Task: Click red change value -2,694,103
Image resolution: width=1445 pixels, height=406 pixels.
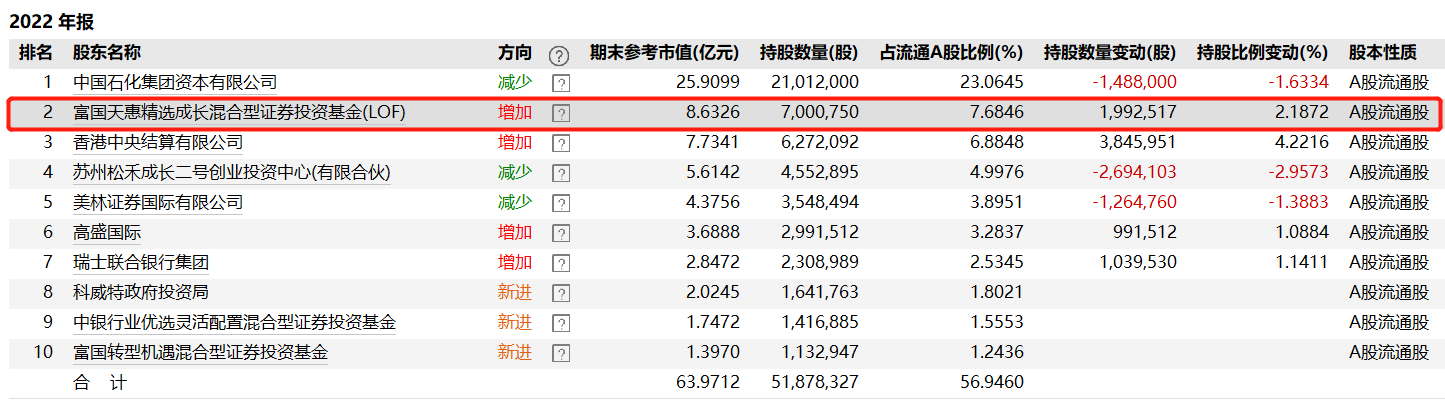Action: click(1135, 172)
